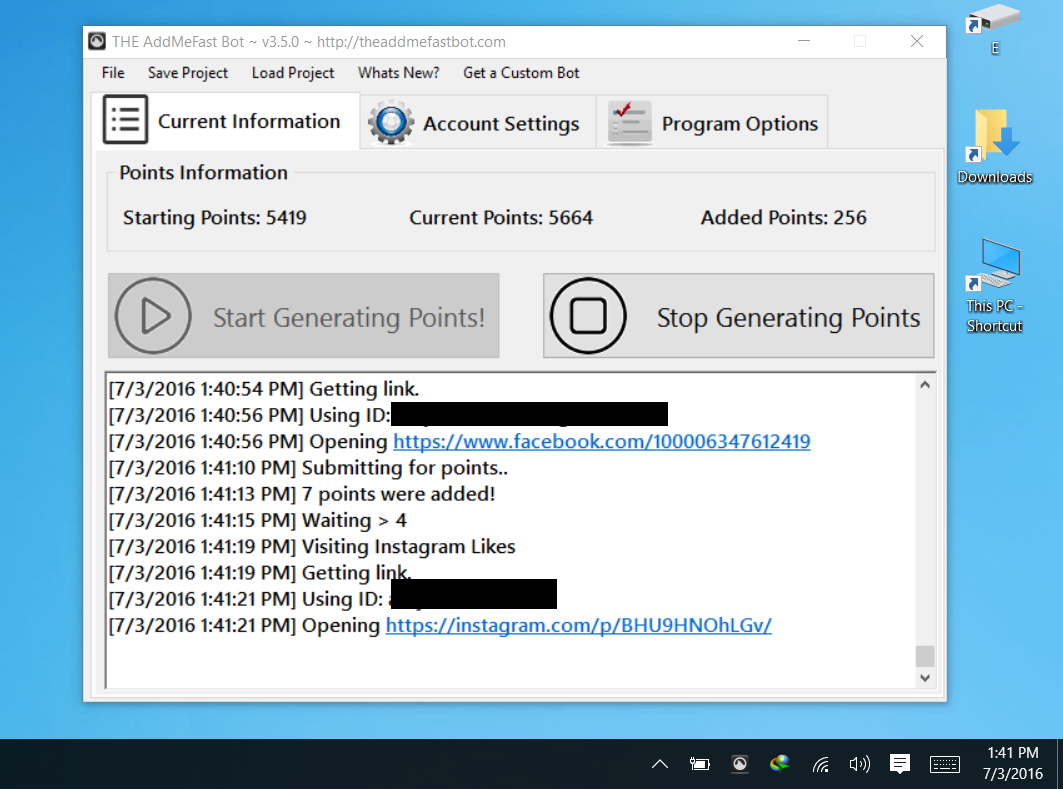The height and width of the screenshot is (789, 1063).
Task: Click This PC - Shortcut desktop icon
Action: pos(995,285)
